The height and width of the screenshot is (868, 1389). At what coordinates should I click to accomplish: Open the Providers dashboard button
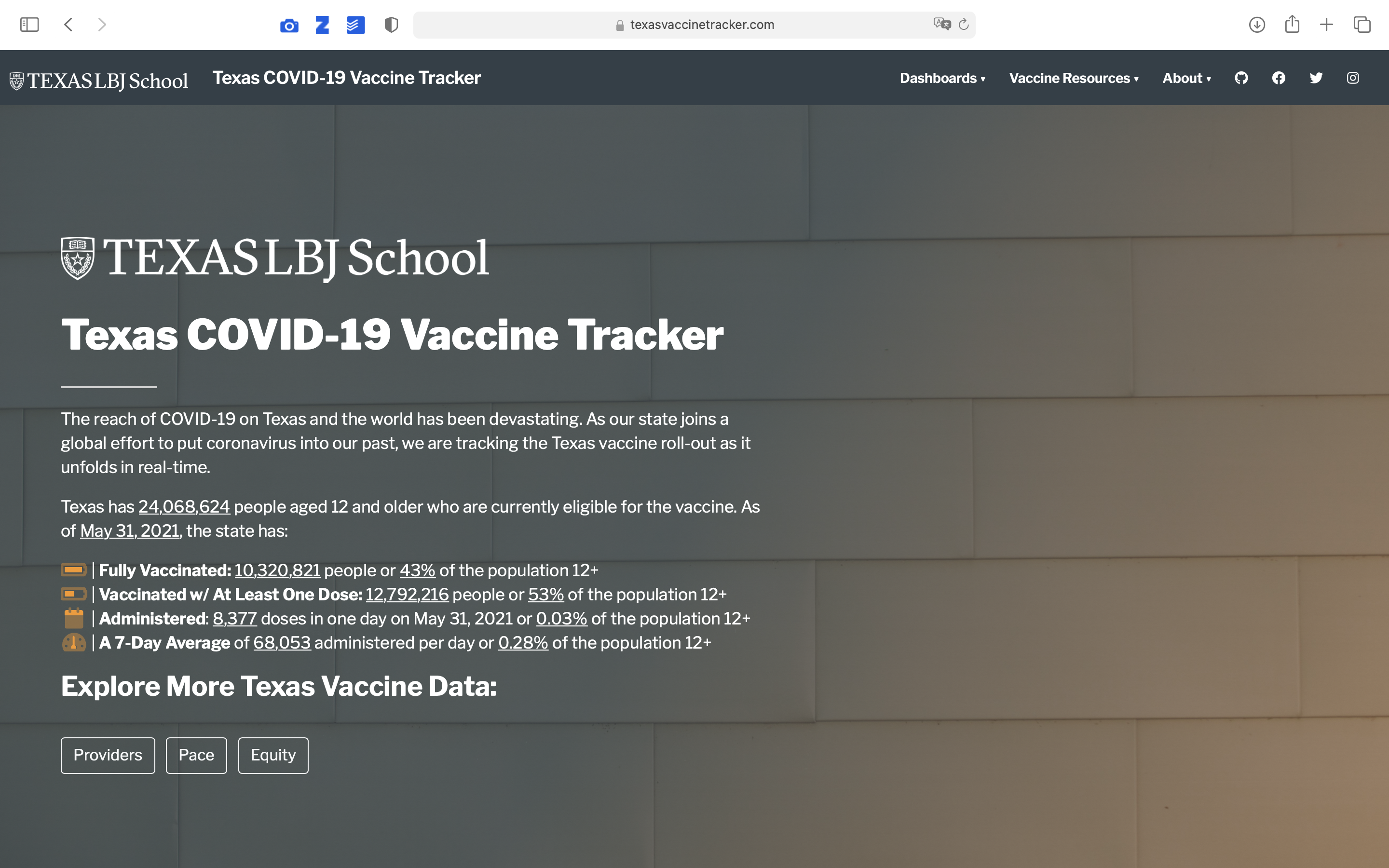click(x=108, y=755)
